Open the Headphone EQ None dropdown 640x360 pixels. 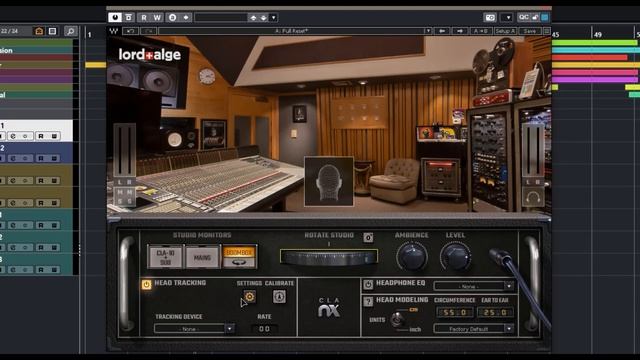473,287
